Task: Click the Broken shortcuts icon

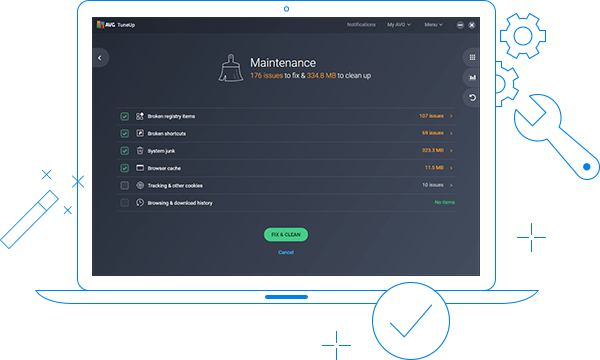Action: tap(140, 133)
